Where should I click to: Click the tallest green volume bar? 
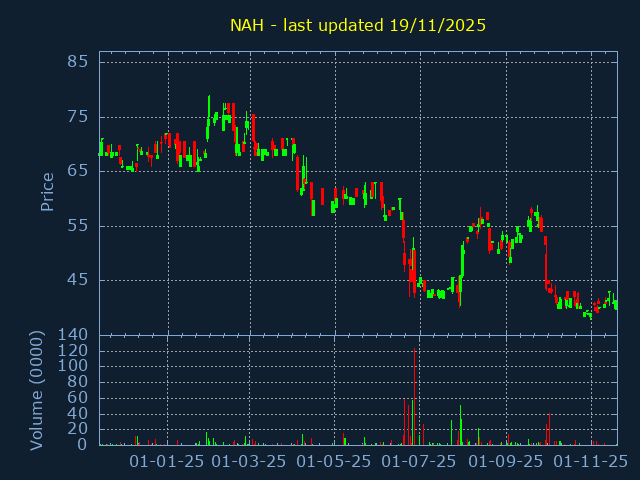(460, 425)
